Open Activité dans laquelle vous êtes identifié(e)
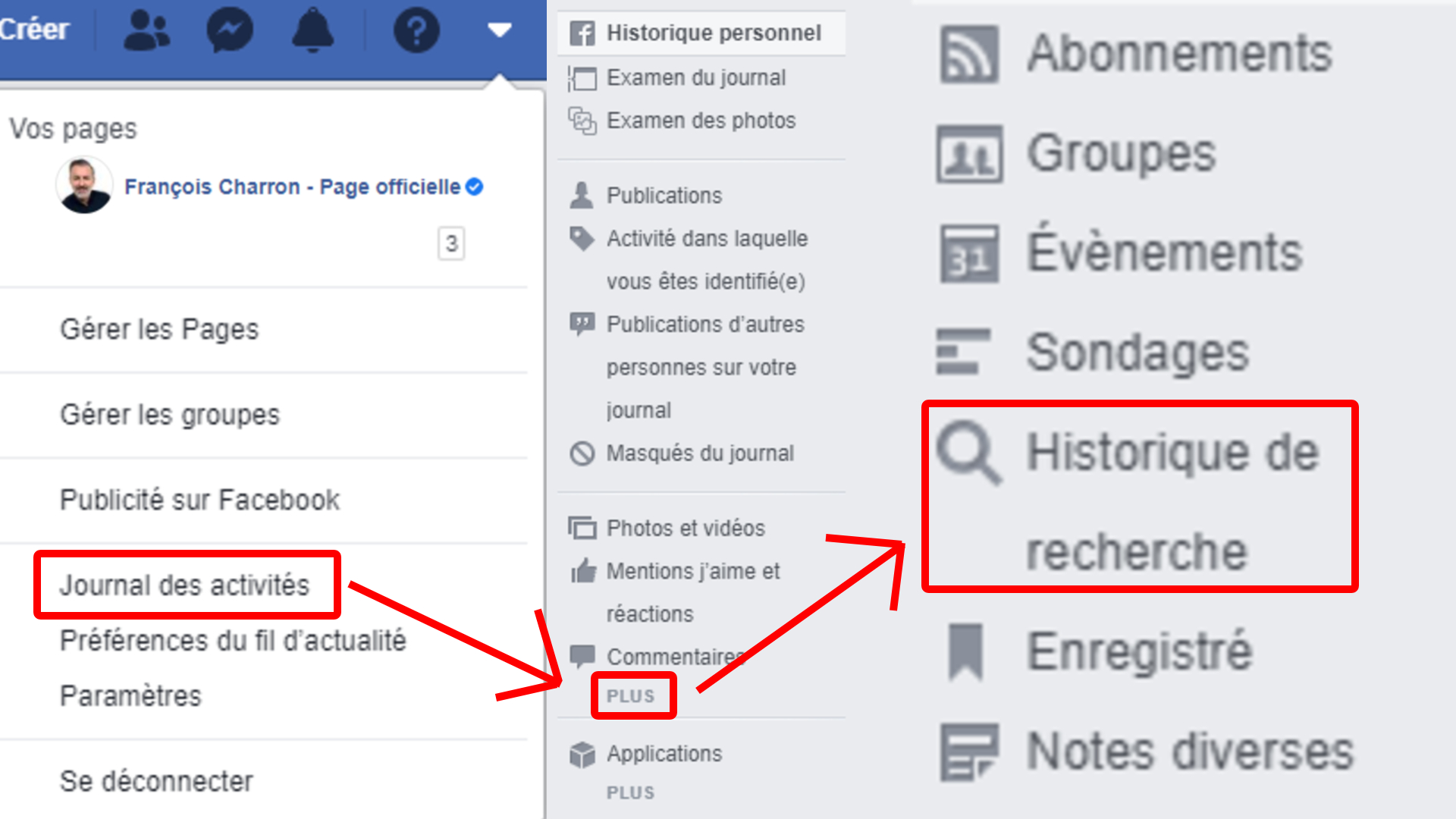The height and width of the screenshot is (819, 1456). coord(707,259)
